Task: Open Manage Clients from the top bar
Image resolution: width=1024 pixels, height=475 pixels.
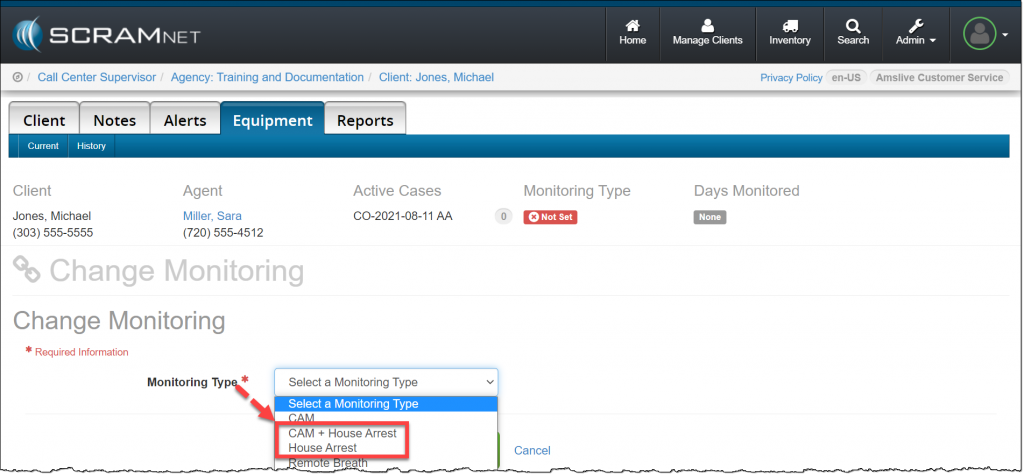Action: (707, 32)
